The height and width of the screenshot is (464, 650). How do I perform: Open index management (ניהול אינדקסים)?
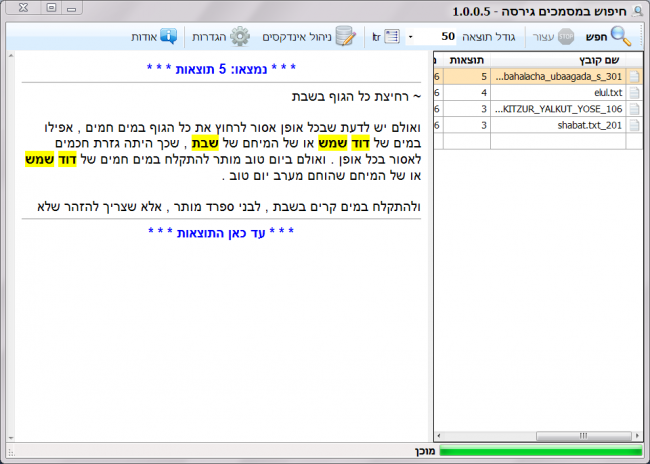pos(309,36)
